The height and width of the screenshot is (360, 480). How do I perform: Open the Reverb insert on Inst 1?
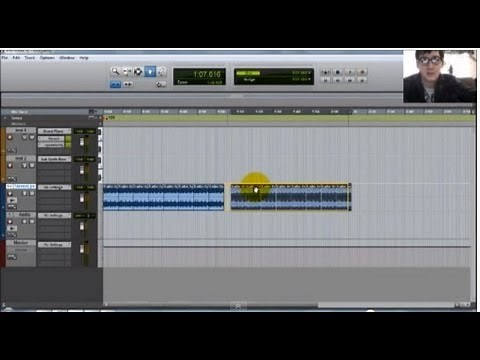pos(52,138)
